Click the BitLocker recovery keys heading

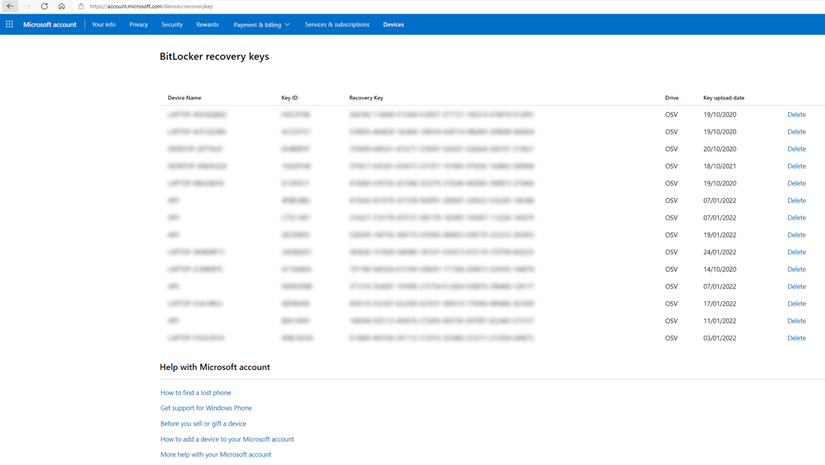point(214,56)
